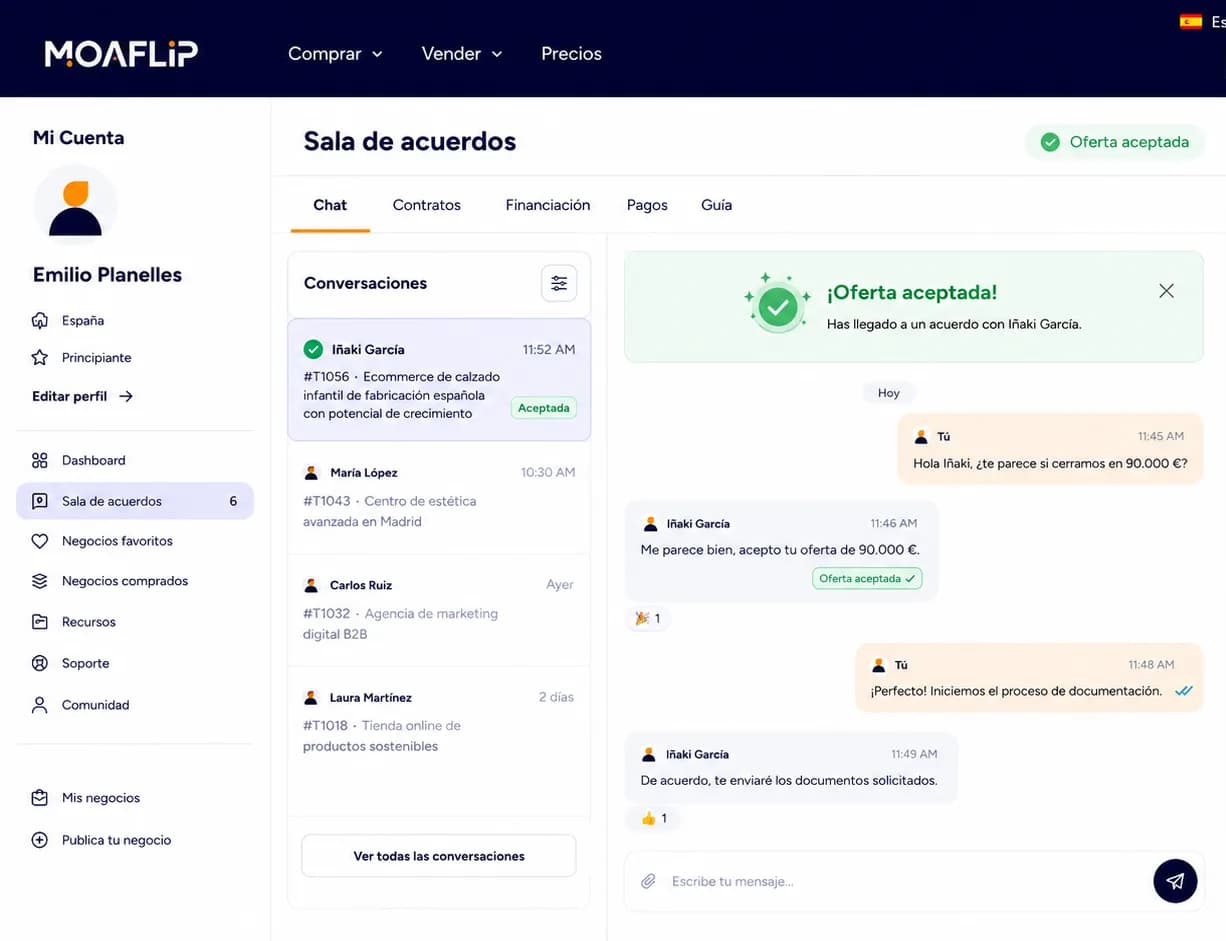Select the Carlos Ruiz conversation
The image size is (1226, 941).
439,610
